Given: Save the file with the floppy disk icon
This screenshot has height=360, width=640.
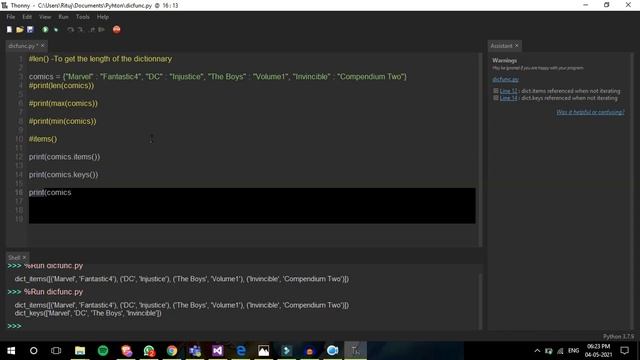Looking at the screenshot, I should point(30,29).
